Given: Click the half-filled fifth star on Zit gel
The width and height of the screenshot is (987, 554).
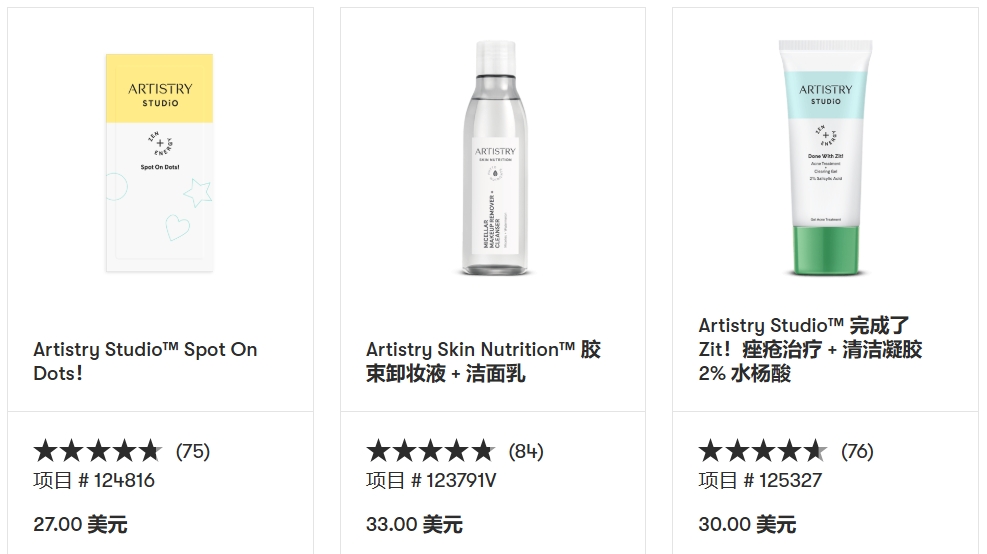Looking at the screenshot, I should [815, 451].
